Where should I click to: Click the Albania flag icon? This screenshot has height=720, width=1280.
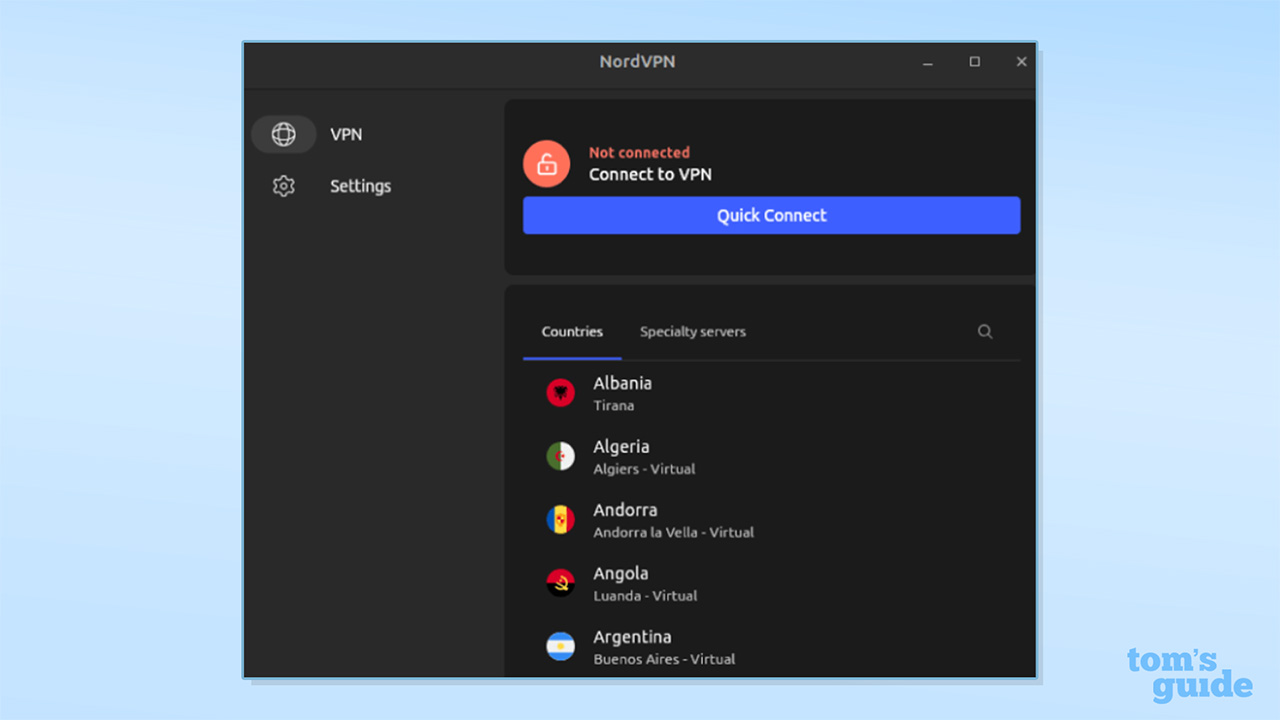coord(560,393)
